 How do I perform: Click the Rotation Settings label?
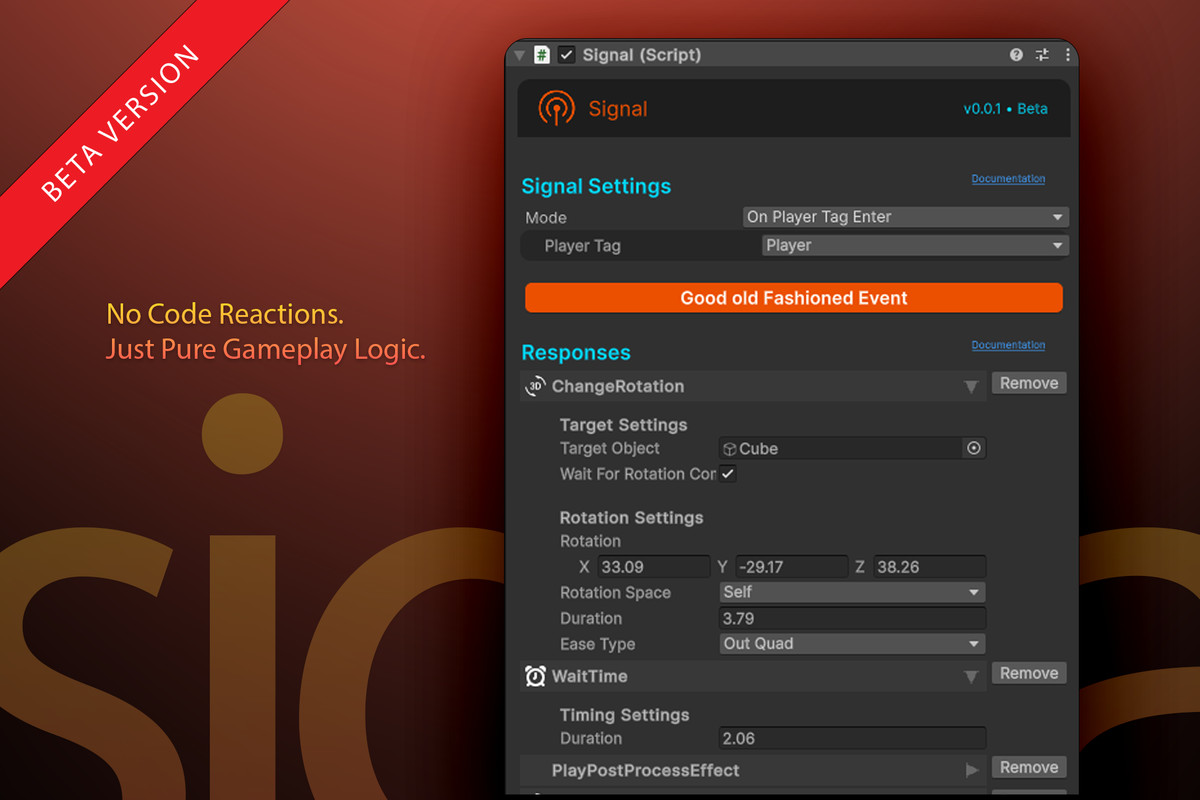click(631, 517)
